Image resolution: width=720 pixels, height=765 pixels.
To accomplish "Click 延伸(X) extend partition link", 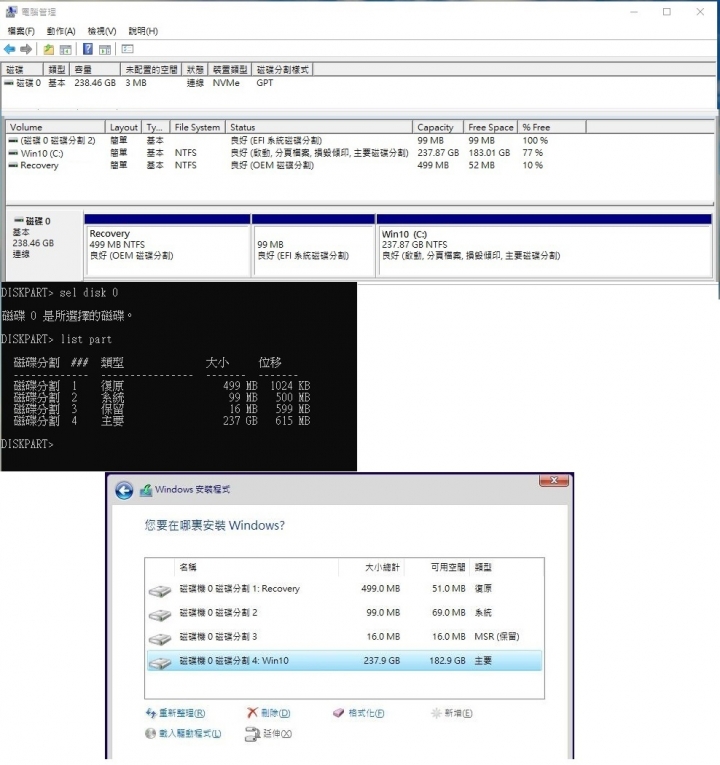I will pos(269,734).
